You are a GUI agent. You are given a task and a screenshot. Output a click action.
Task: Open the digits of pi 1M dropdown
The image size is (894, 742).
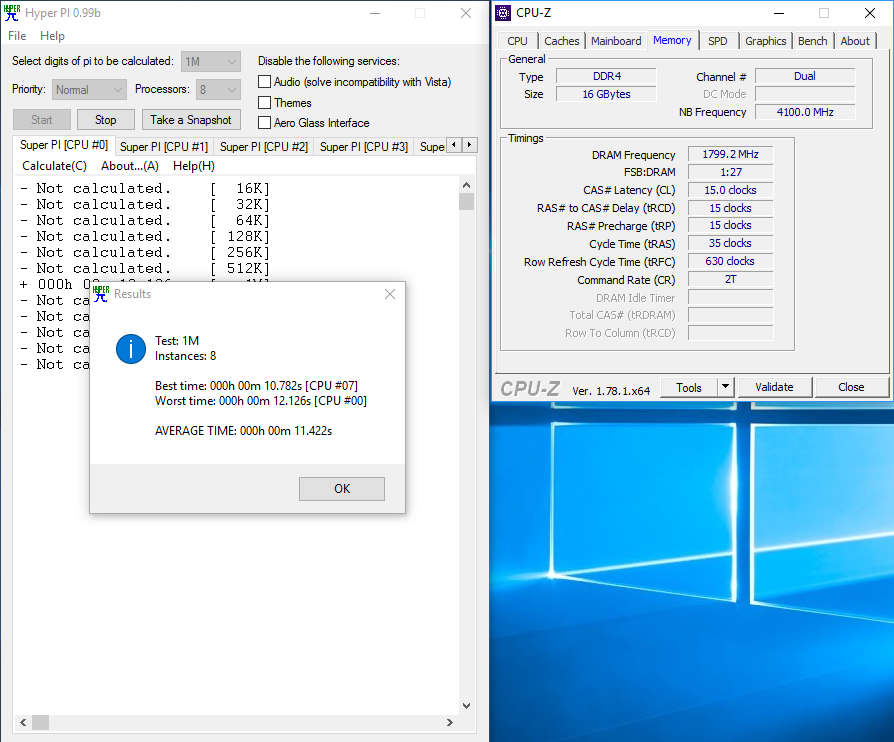coord(210,61)
